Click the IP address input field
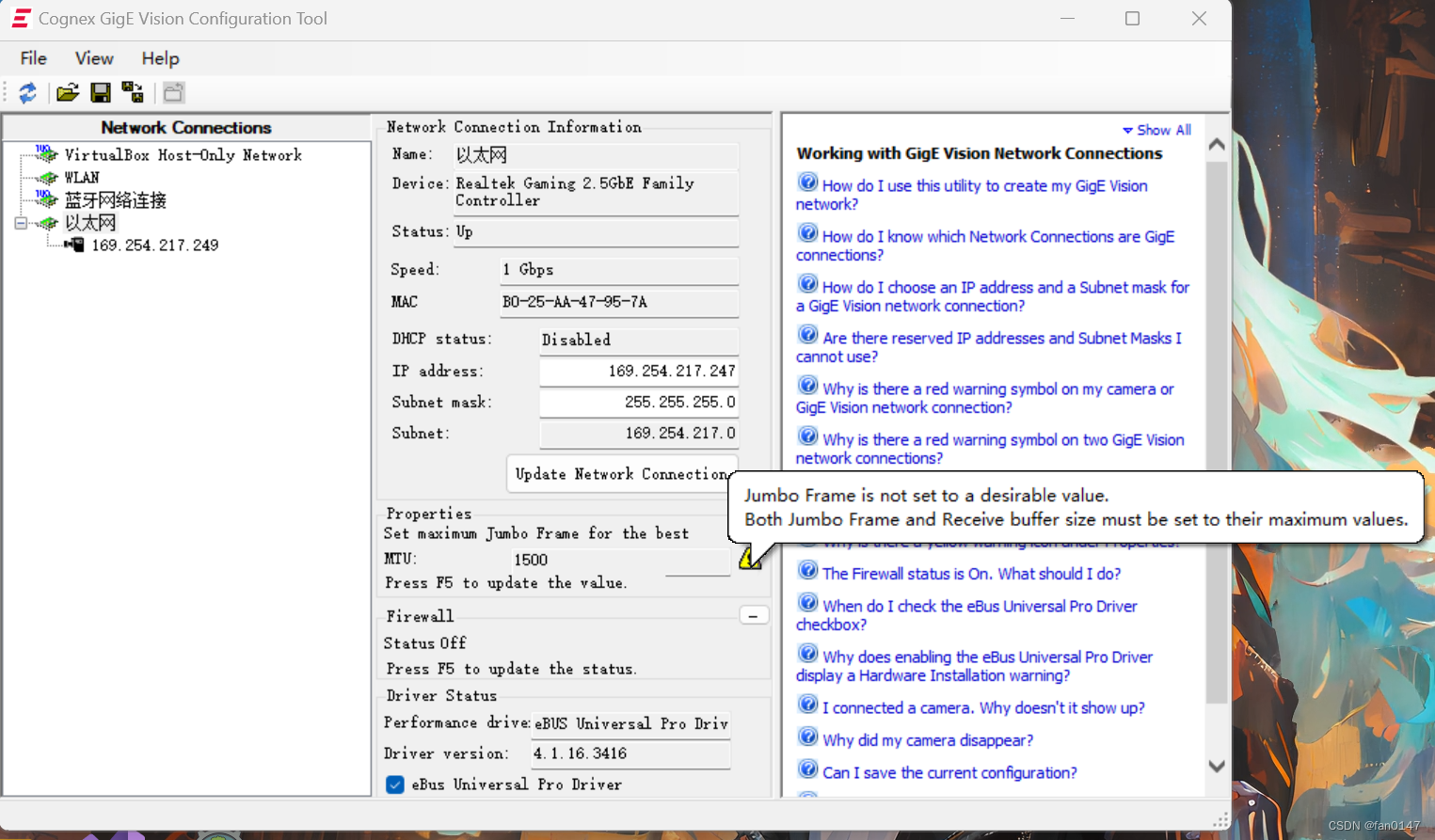This screenshot has height=840, width=1435. point(639,371)
